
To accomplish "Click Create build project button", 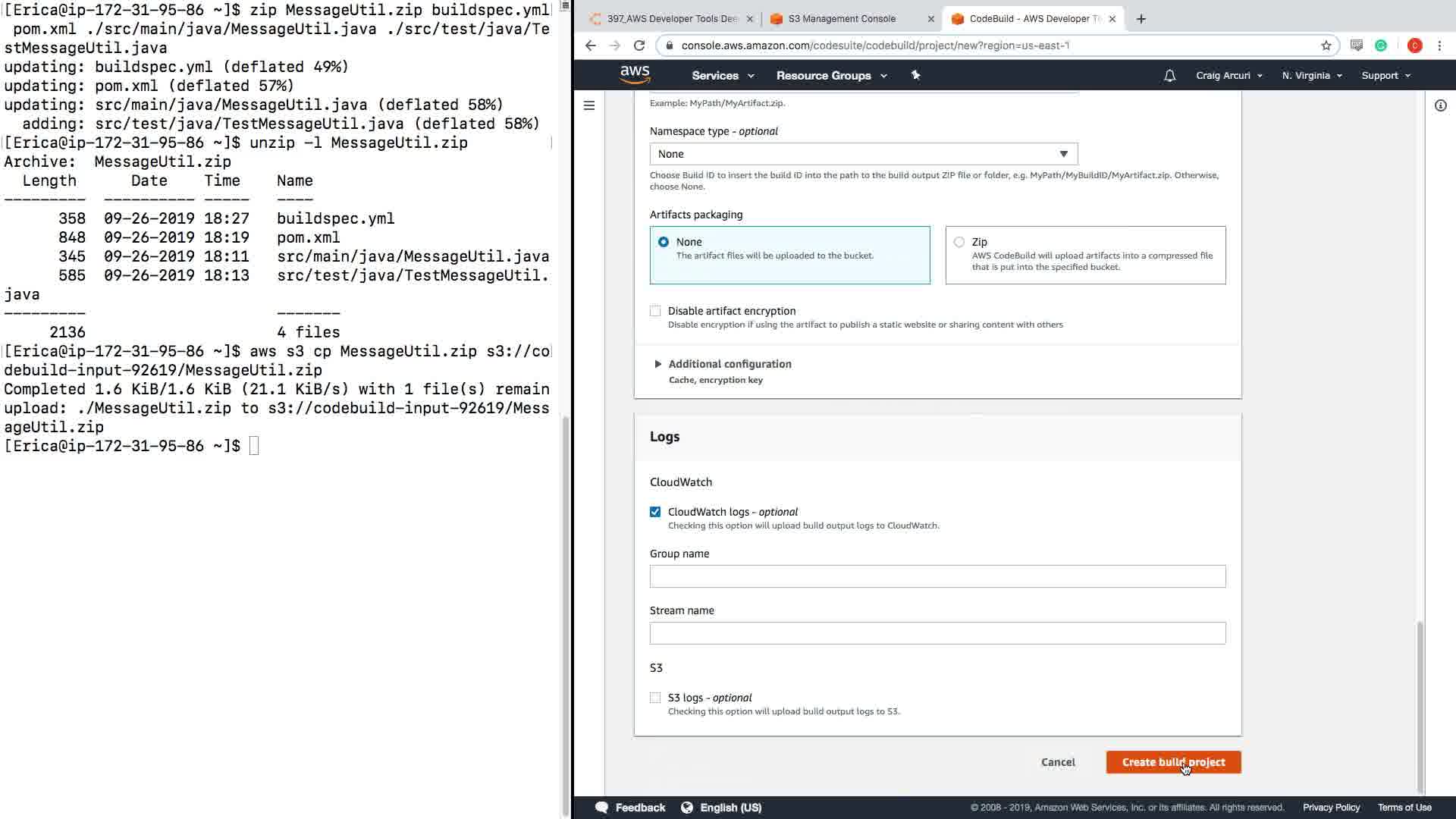I will click(1173, 762).
